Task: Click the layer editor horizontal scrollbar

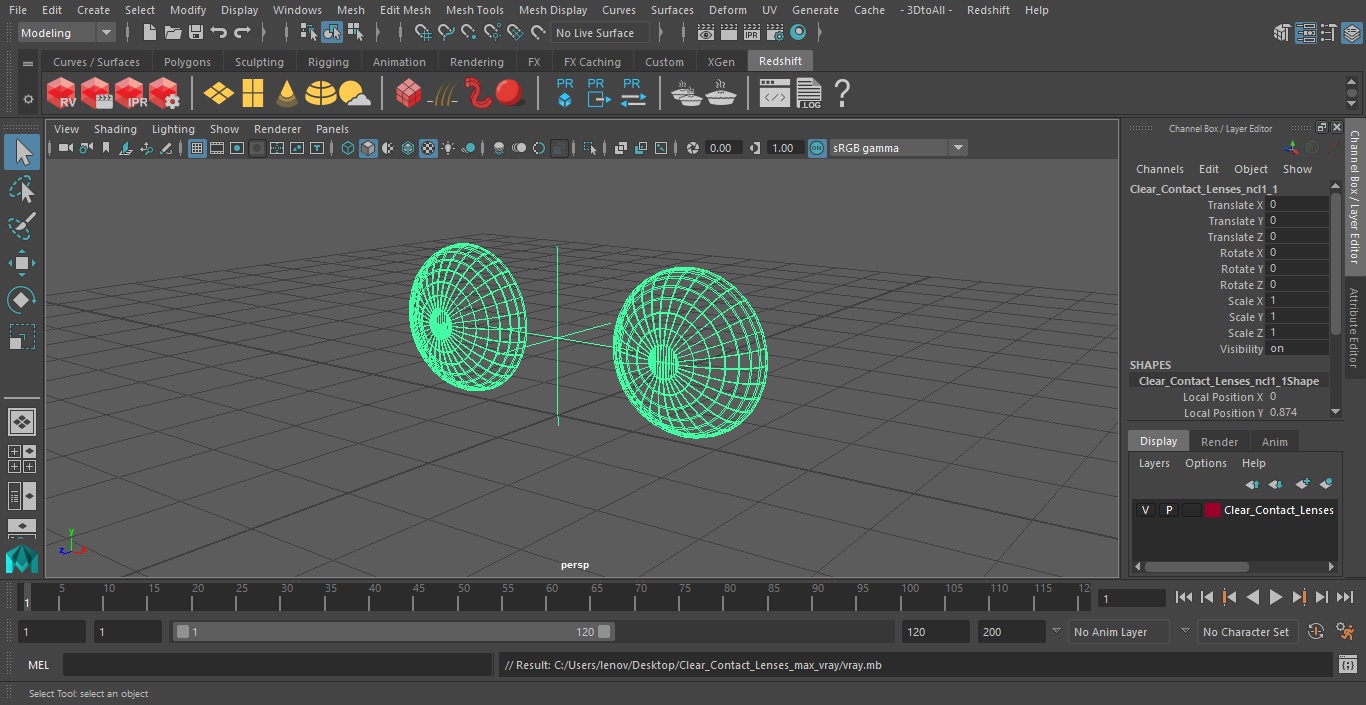Action: (x=1196, y=566)
